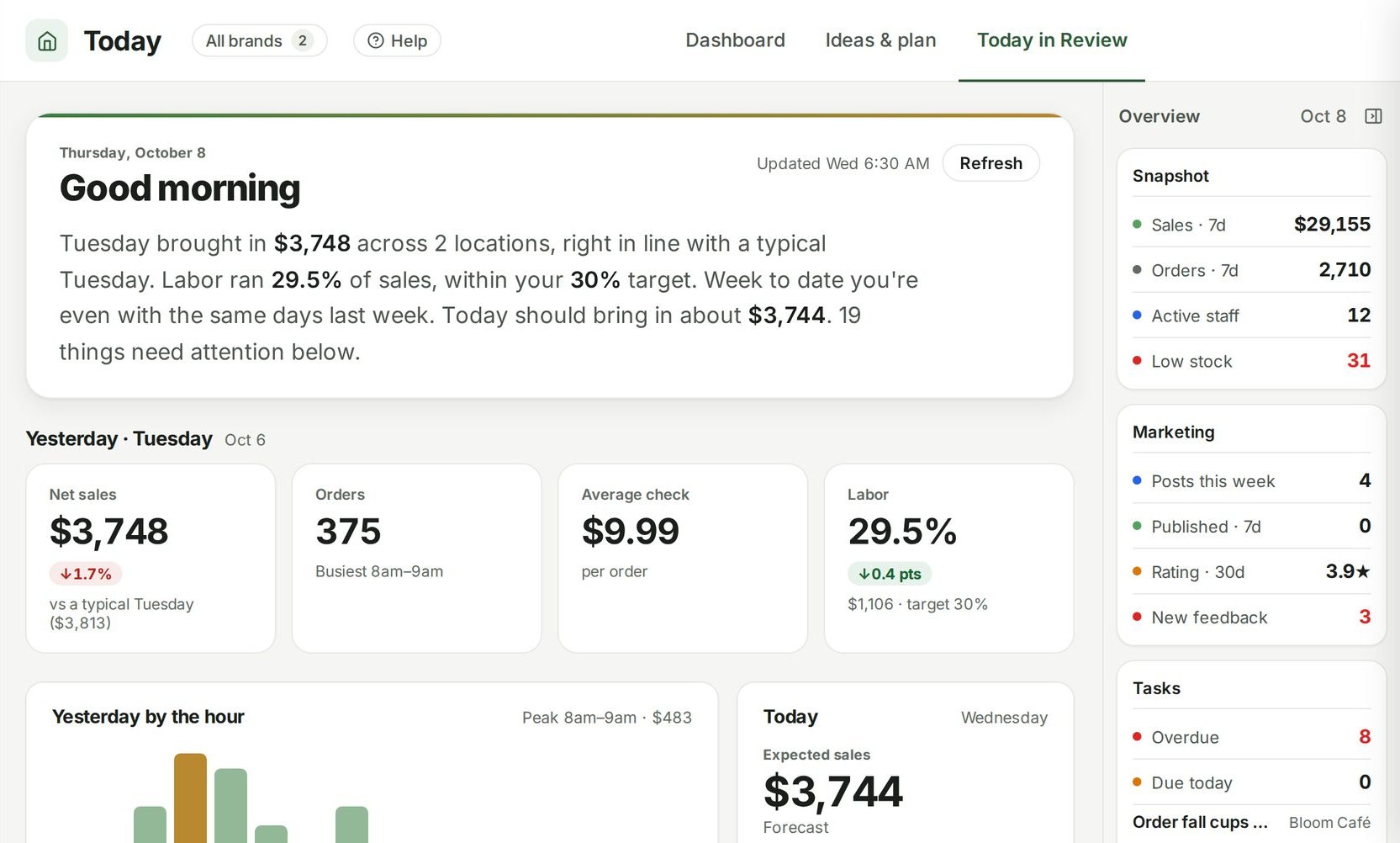Viewport: 1400px width, 843px height.
Task: Click the Refresh button
Action: click(991, 163)
